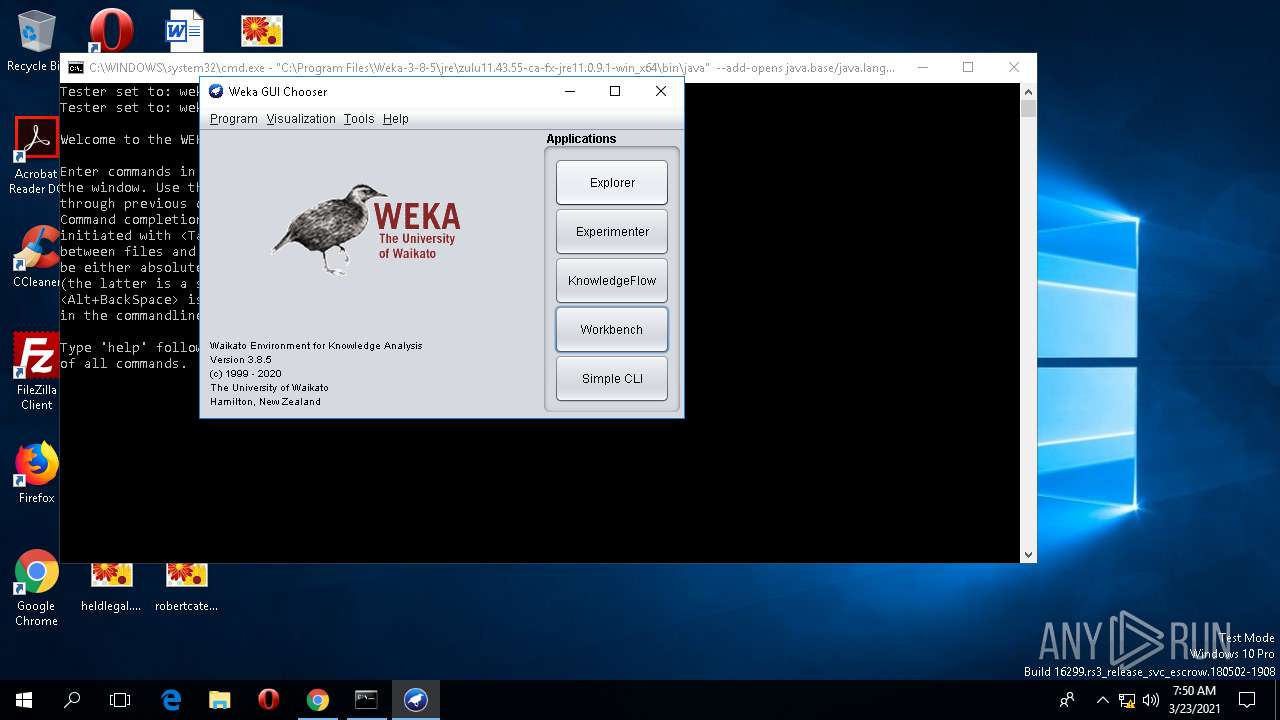The width and height of the screenshot is (1280, 720).
Task: Maximize the cmd.exe window
Action: coord(968,68)
